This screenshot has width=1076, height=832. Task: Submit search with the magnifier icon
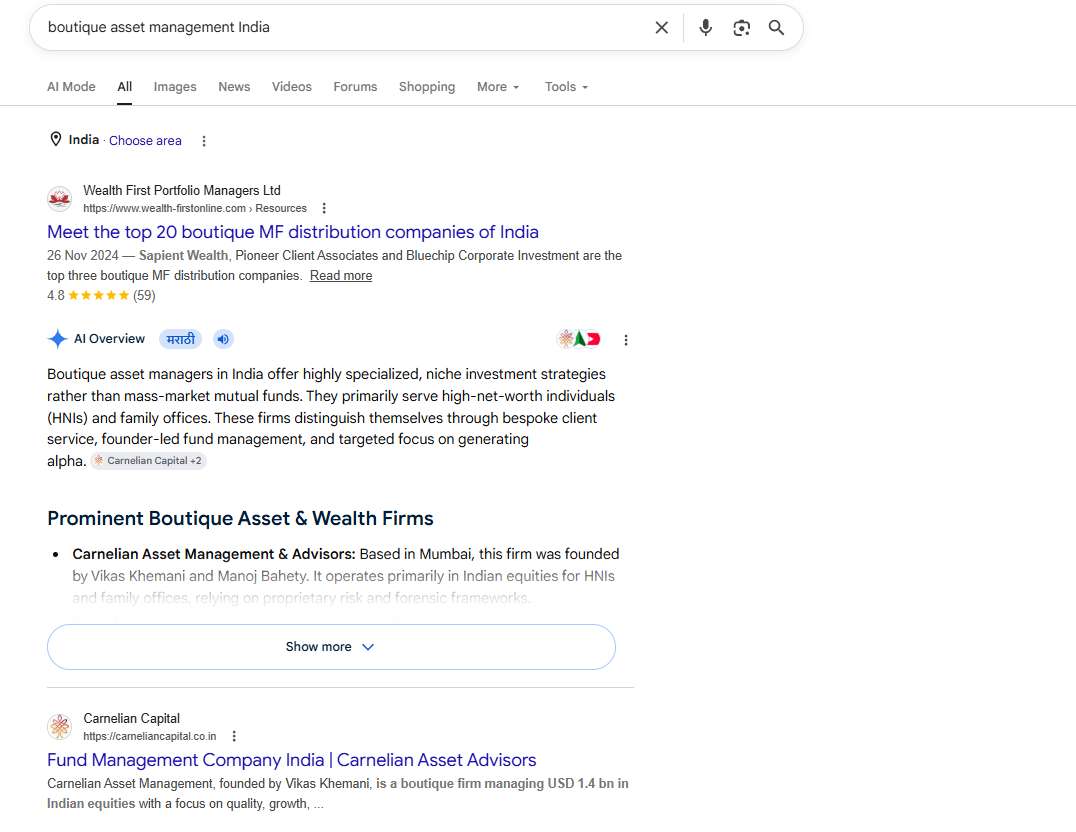tap(776, 27)
